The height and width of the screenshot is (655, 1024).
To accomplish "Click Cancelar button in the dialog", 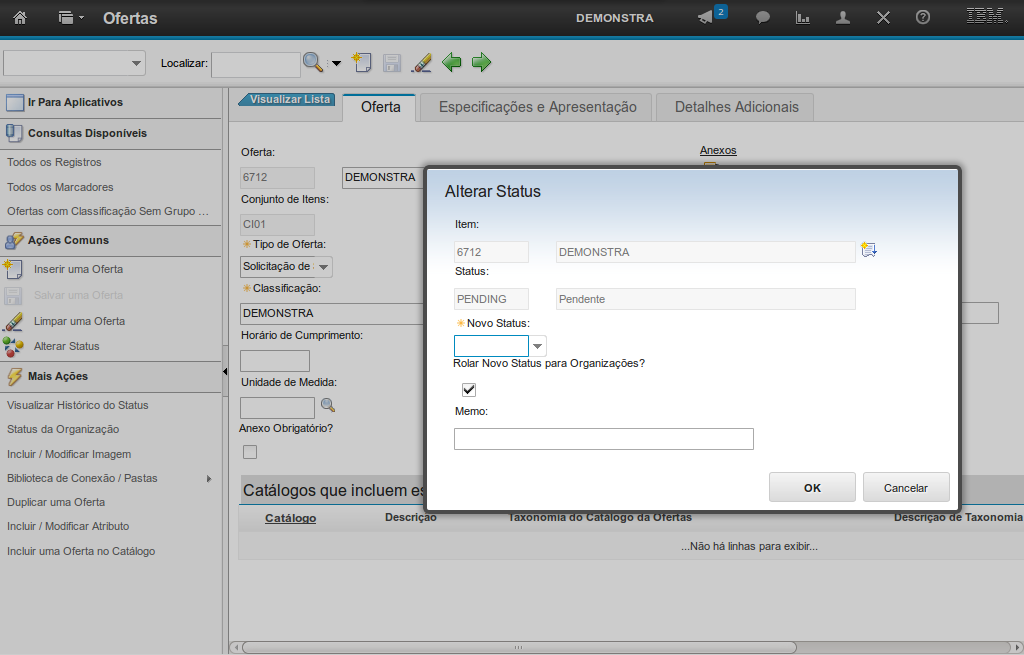I will point(906,488).
